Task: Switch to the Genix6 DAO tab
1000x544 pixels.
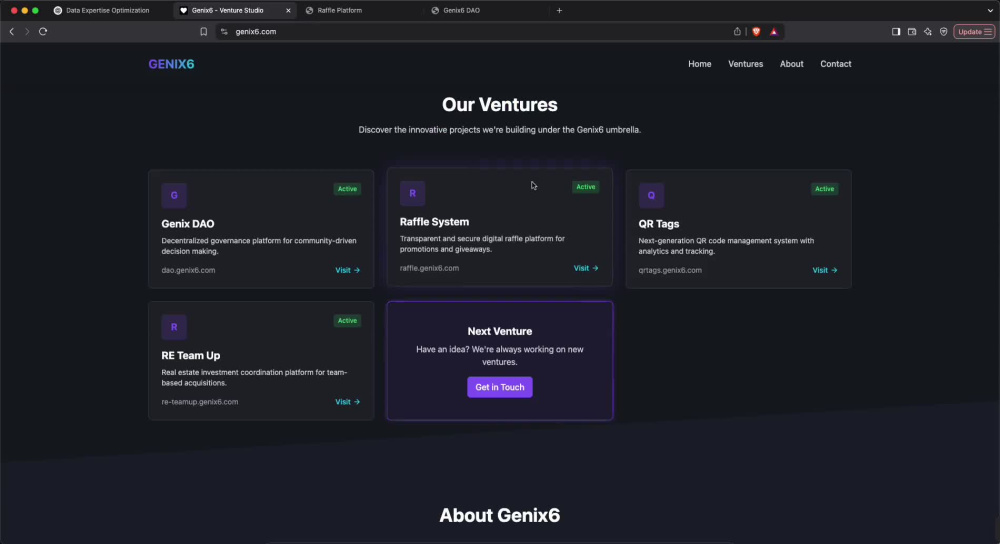Action: 486,10
